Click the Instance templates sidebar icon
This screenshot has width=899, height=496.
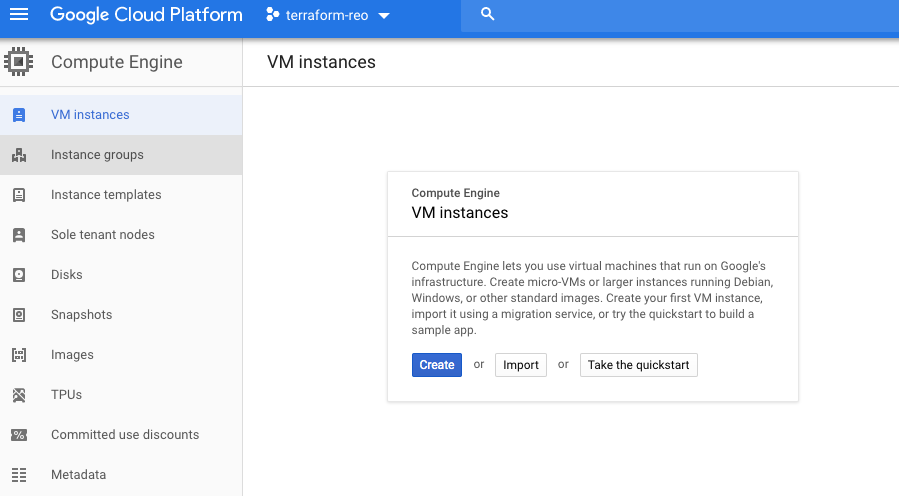tap(19, 195)
